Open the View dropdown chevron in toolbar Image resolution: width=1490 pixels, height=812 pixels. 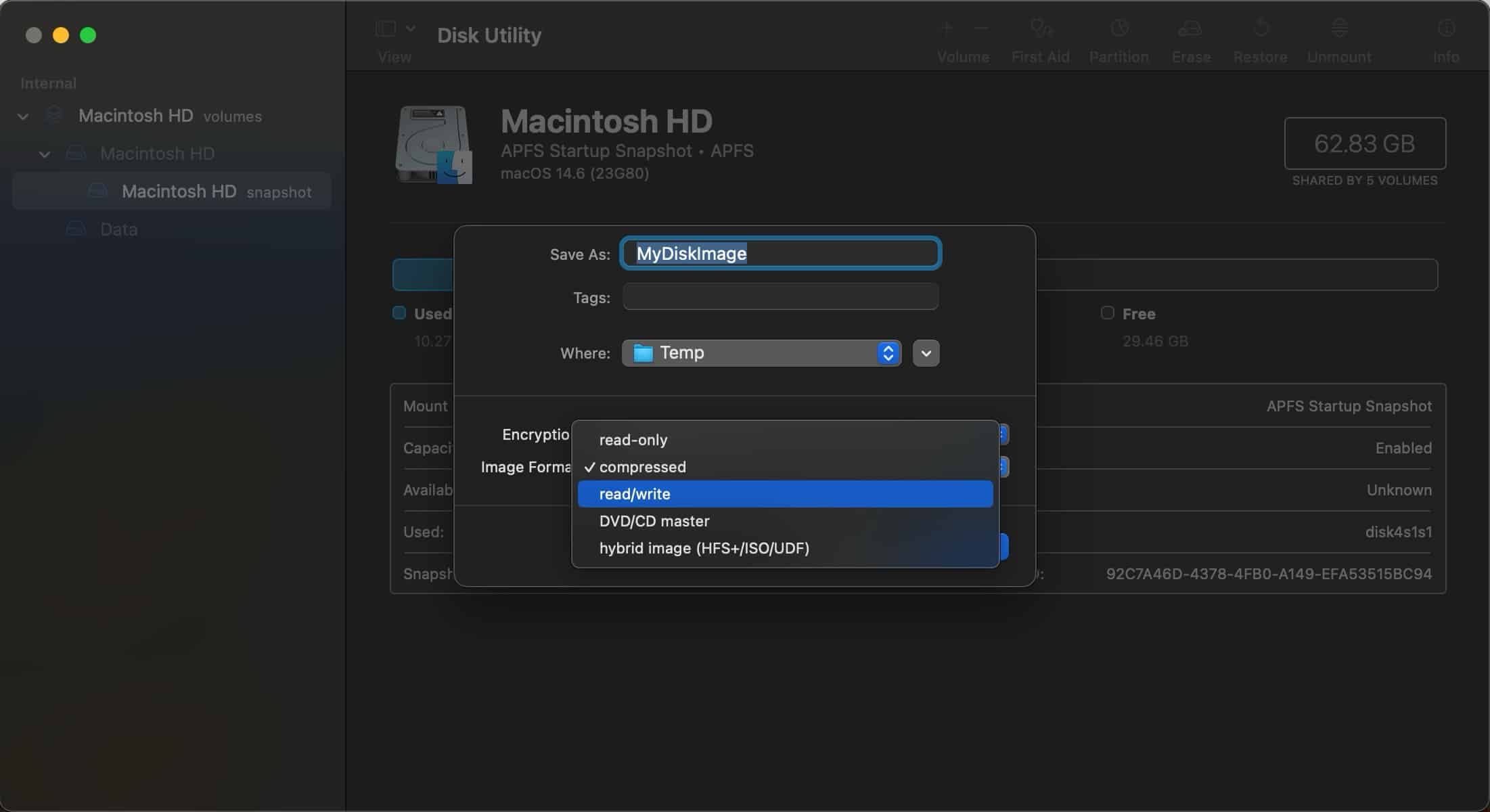coord(411,28)
